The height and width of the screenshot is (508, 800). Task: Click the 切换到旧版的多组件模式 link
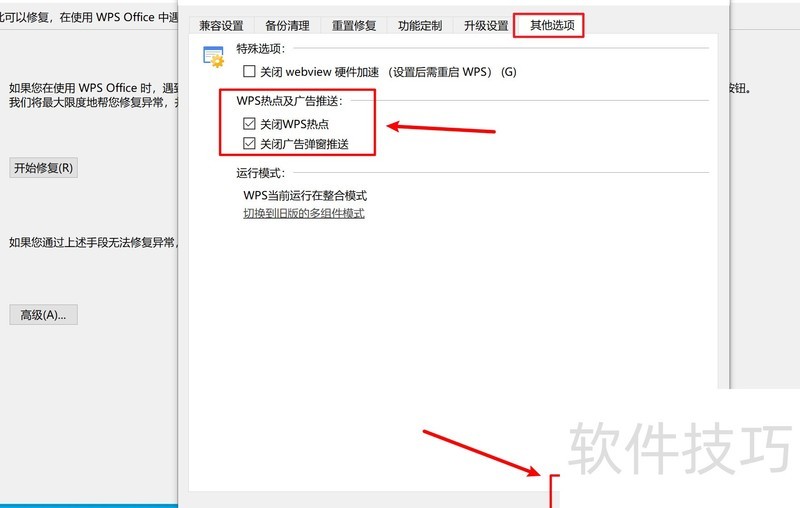[x=304, y=213]
